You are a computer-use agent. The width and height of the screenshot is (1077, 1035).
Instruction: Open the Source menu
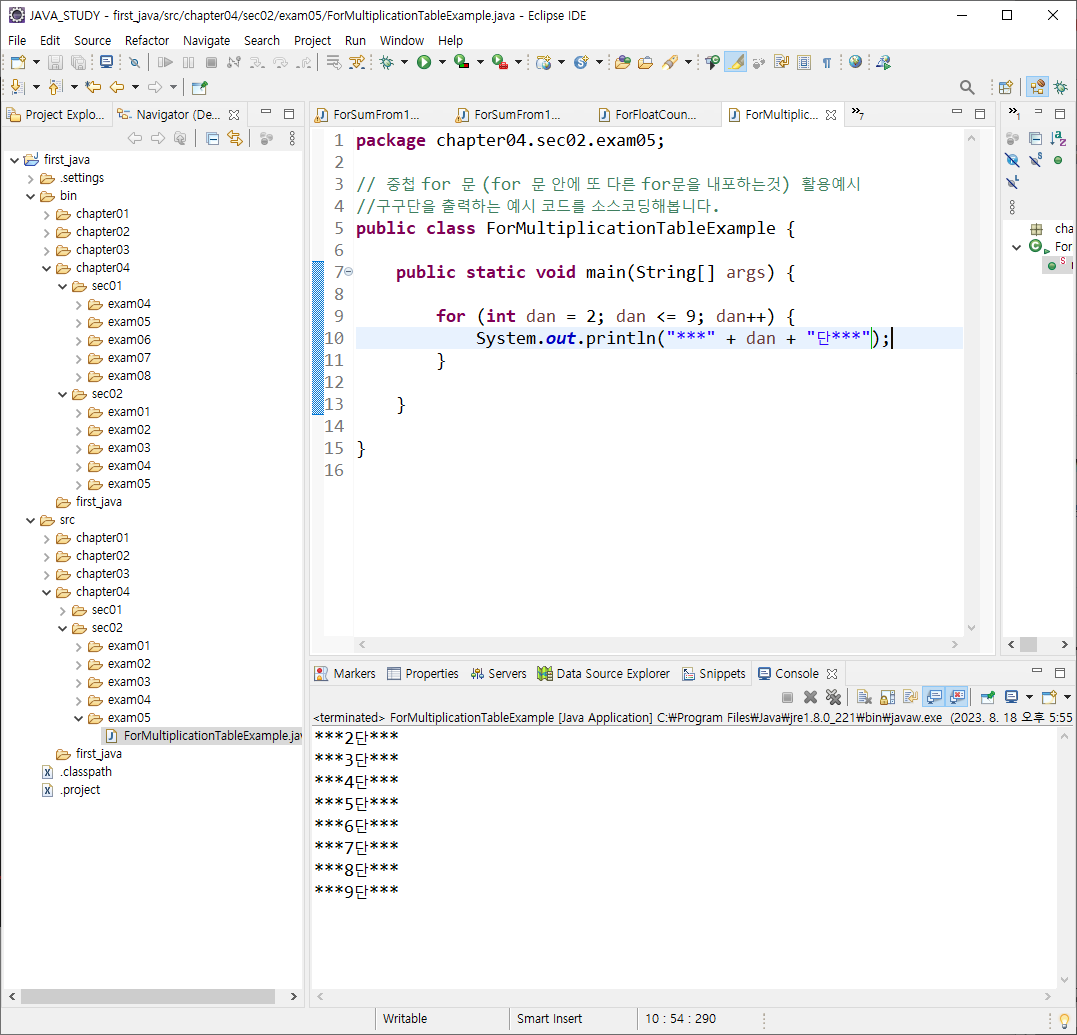(x=92, y=41)
